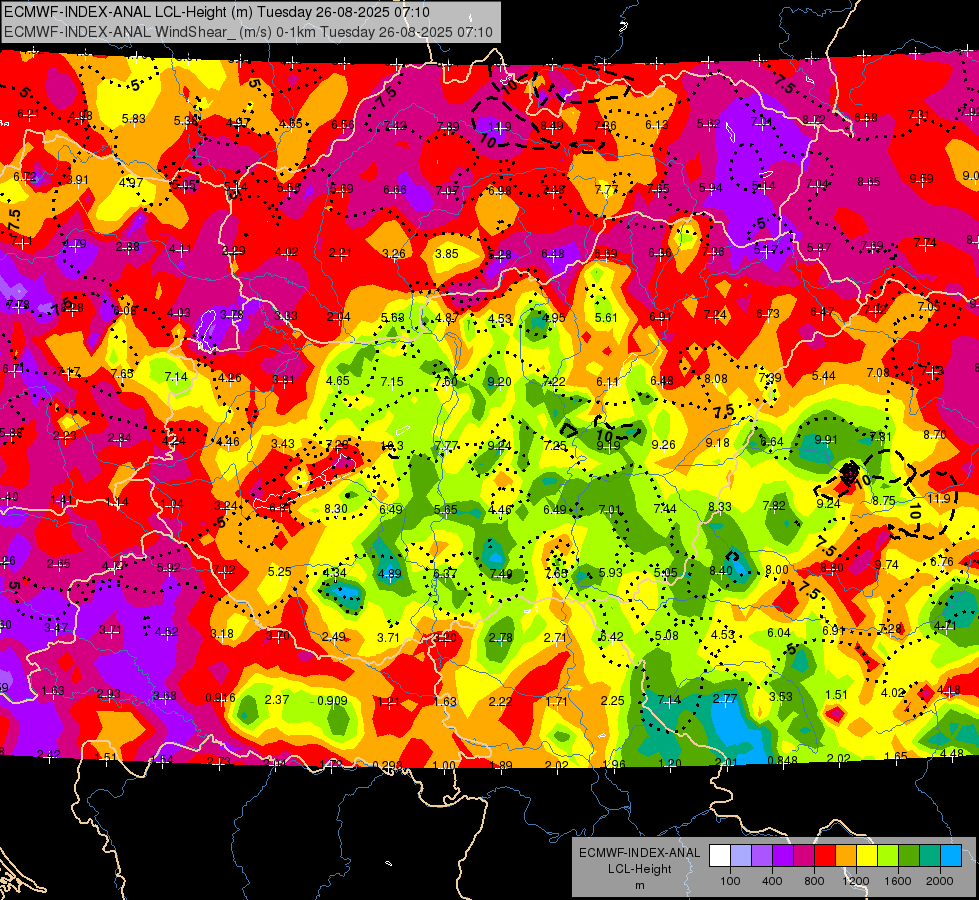This screenshot has width=979, height=900.
Task: Click the wind shear value 3.53
Action: tap(780, 696)
